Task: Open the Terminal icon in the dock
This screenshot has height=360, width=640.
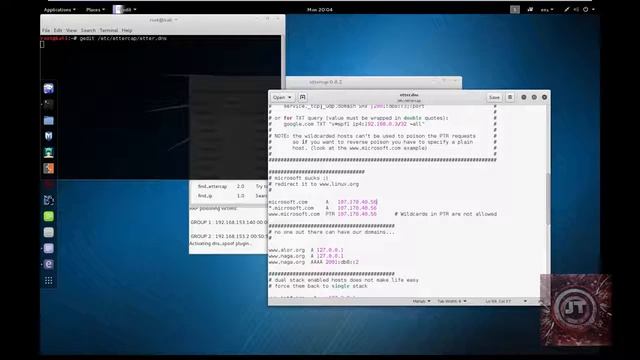Action: click(x=49, y=104)
